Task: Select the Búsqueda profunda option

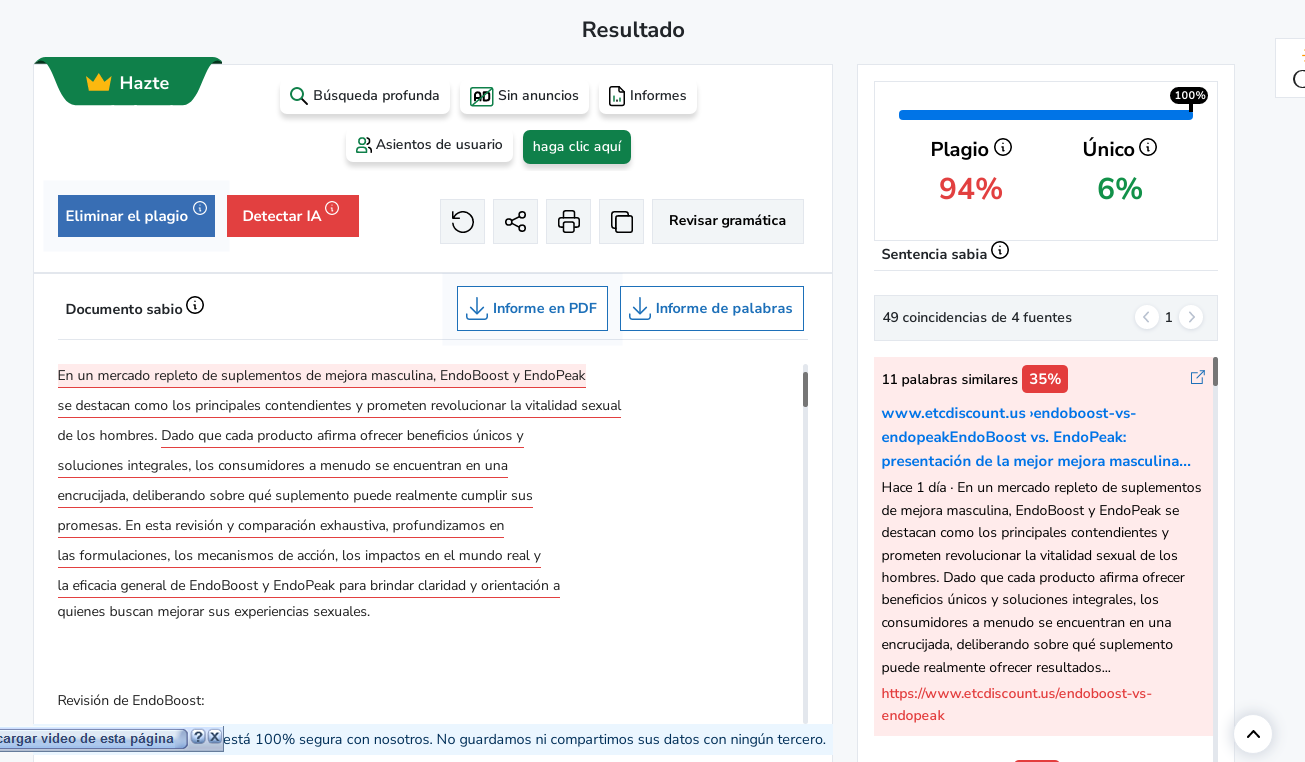Action: pos(365,96)
